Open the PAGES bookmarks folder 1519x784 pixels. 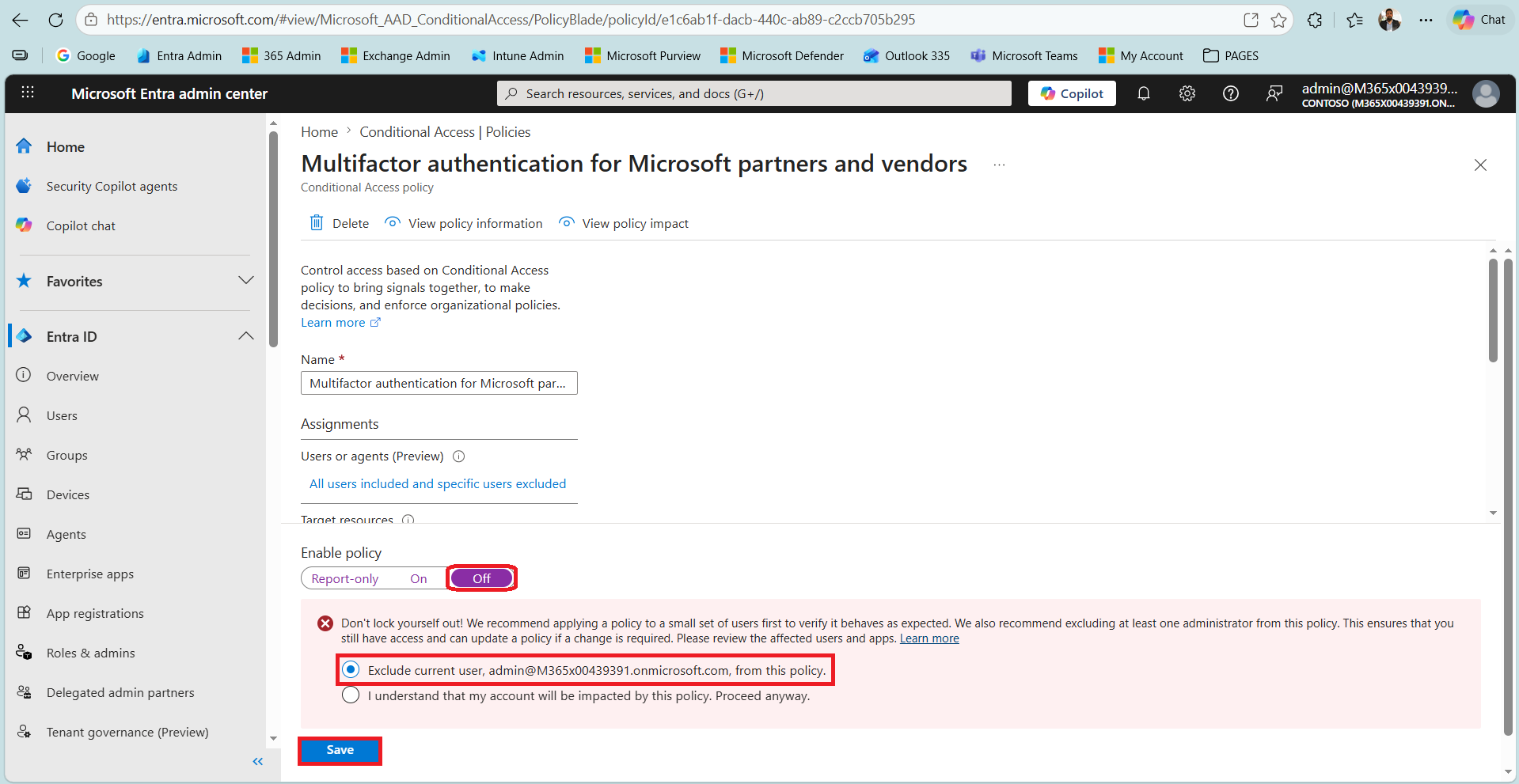1231,56
